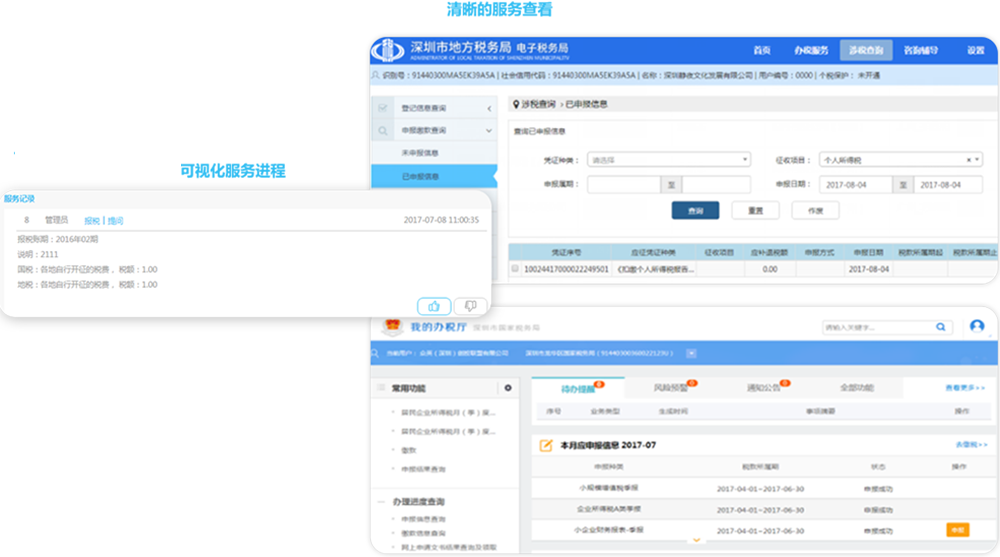
Task: Click the 申报属期 end date field
Action: coord(716,184)
